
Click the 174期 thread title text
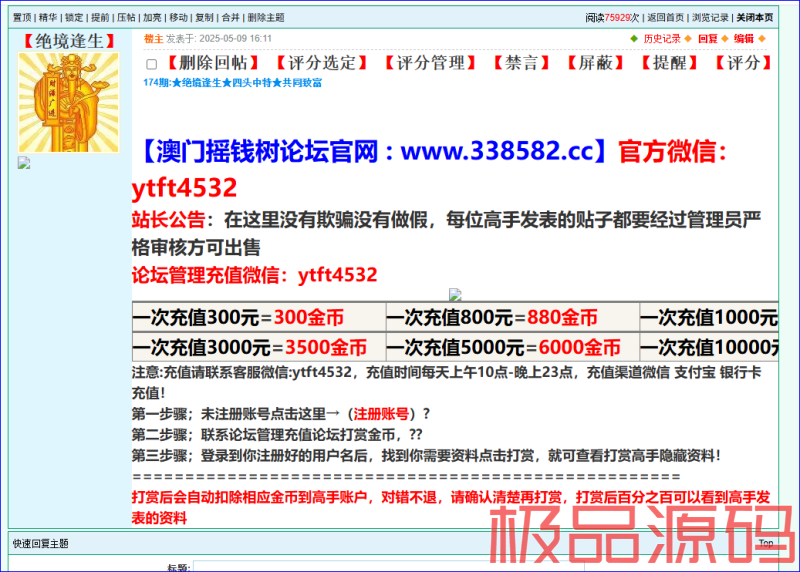233,83
